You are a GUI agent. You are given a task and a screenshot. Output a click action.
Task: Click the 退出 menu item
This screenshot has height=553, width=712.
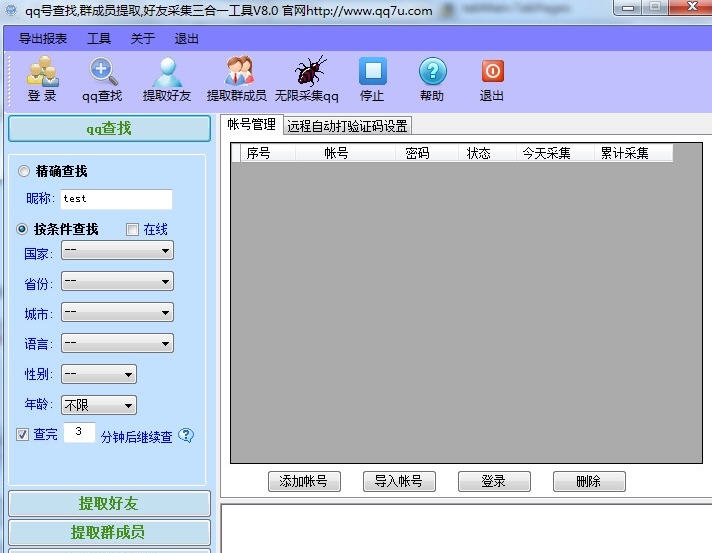click(187, 39)
